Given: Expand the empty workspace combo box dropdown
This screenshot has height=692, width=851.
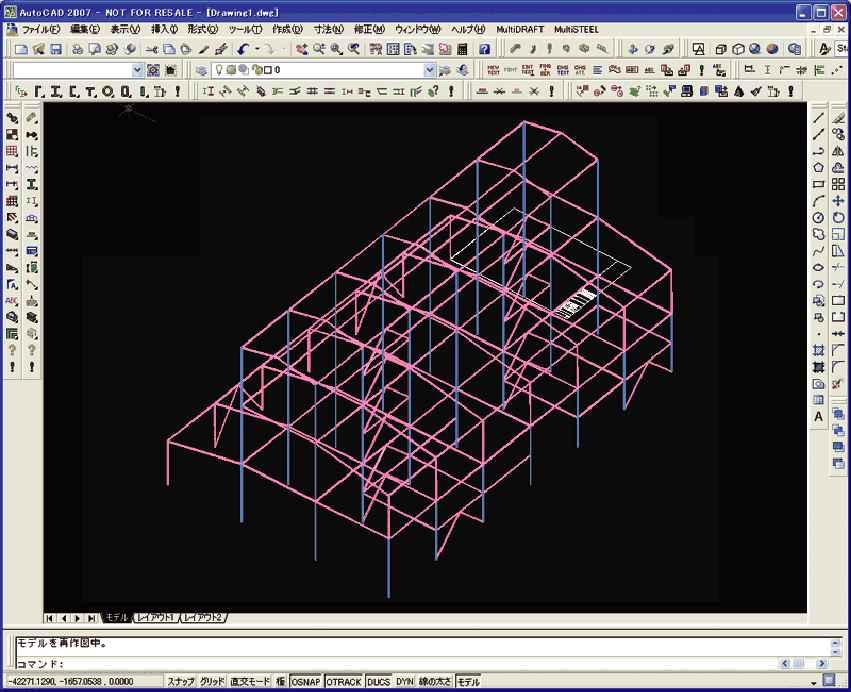Looking at the screenshot, I should [137, 70].
